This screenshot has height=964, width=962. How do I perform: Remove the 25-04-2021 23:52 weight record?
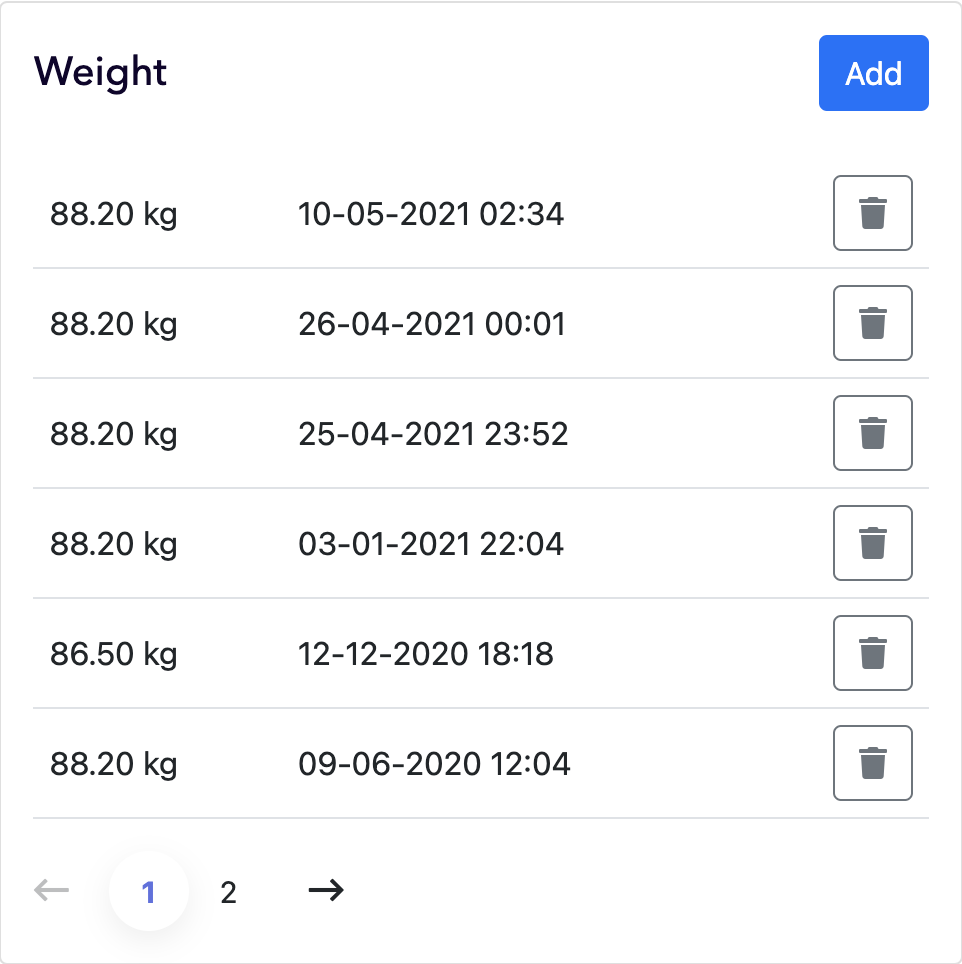(x=872, y=433)
